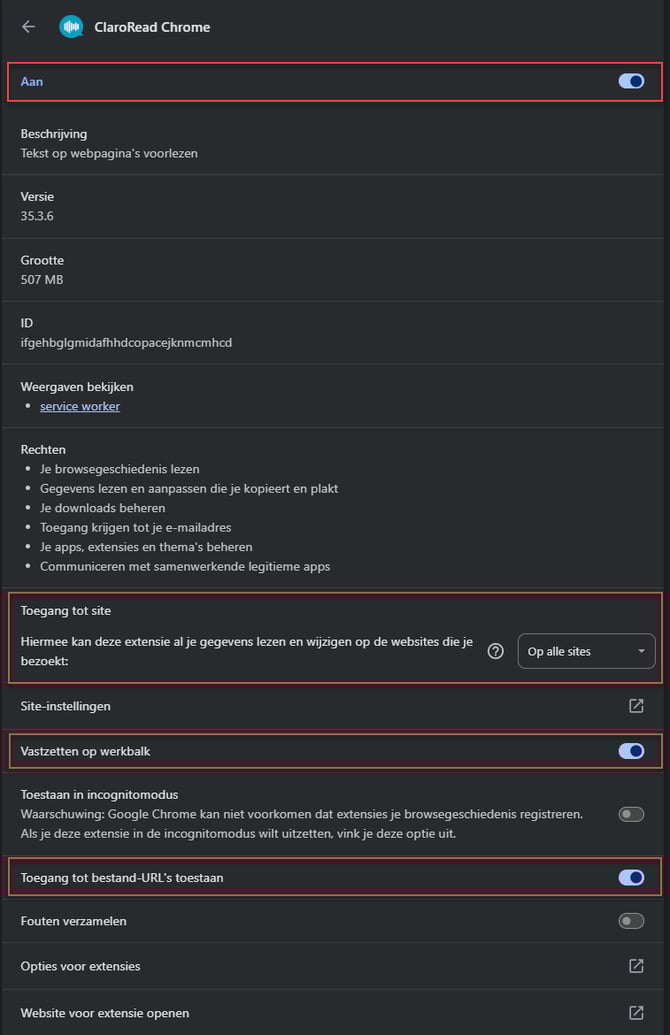Viewport: 670px width, 1035px height.
Task: Click the extension ID string
Action: pos(126,343)
